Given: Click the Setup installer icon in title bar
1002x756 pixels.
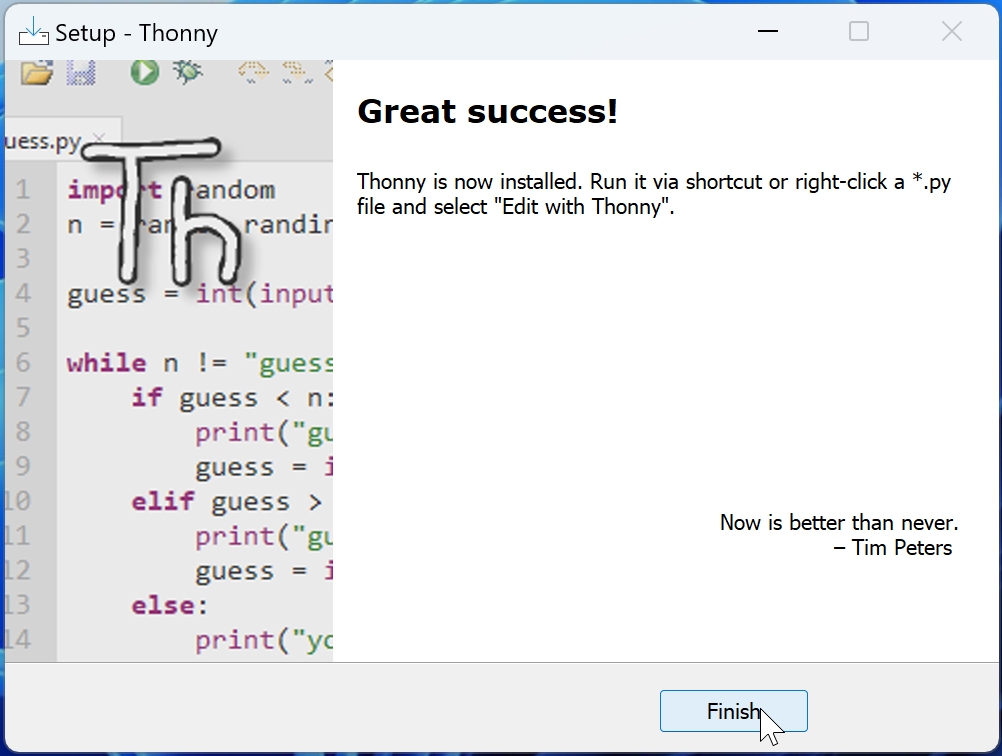Looking at the screenshot, I should click(x=33, y=32).
